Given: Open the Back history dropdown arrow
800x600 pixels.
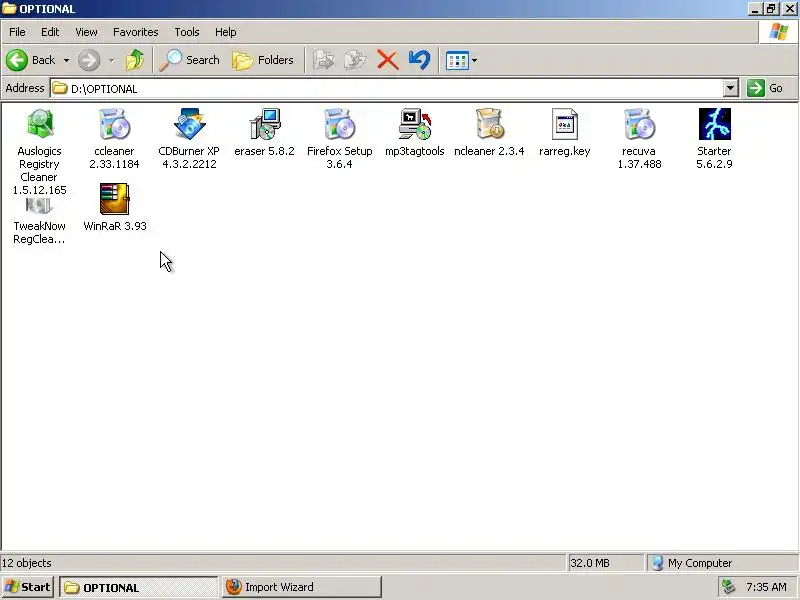Looking at the screenshot, I should (66, 60).
